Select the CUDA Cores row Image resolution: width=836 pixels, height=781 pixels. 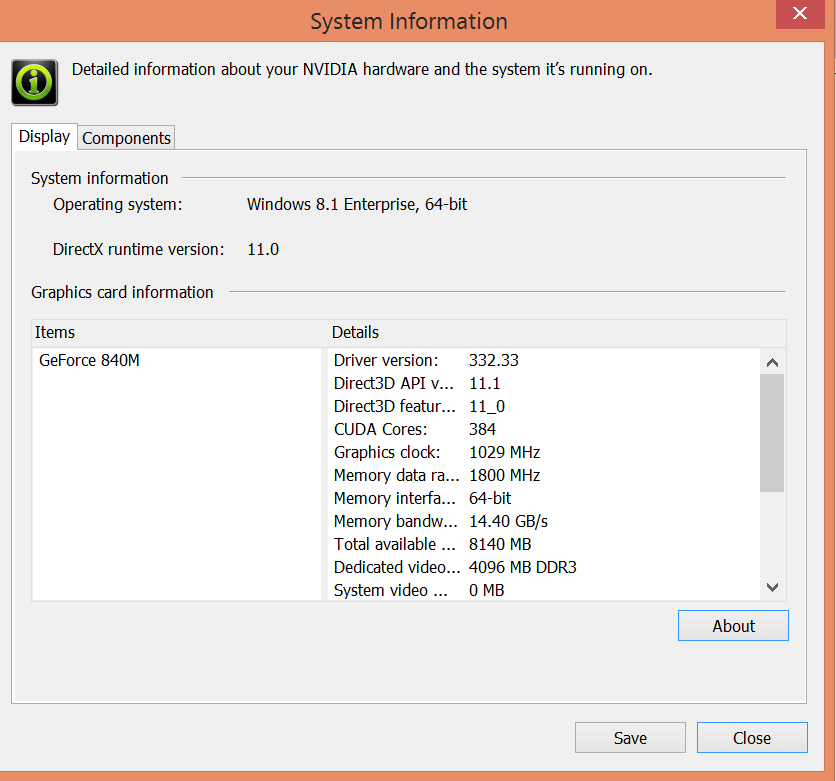[x=544, y=429]
